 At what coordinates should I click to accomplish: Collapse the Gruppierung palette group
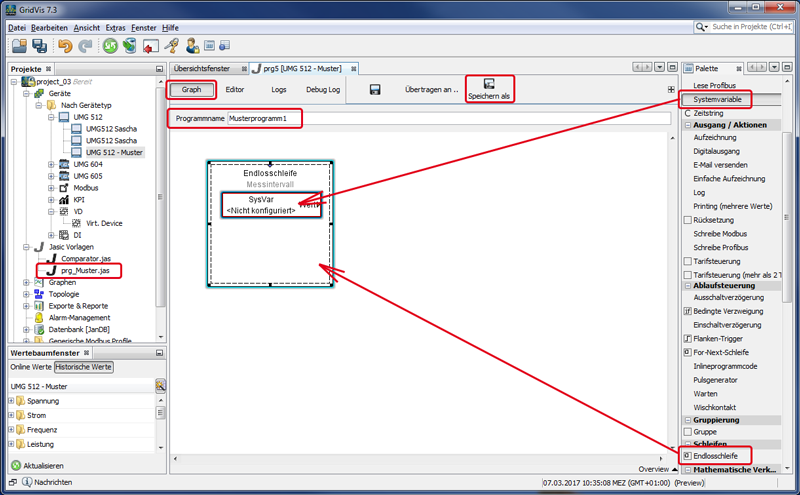pos(688,420)
